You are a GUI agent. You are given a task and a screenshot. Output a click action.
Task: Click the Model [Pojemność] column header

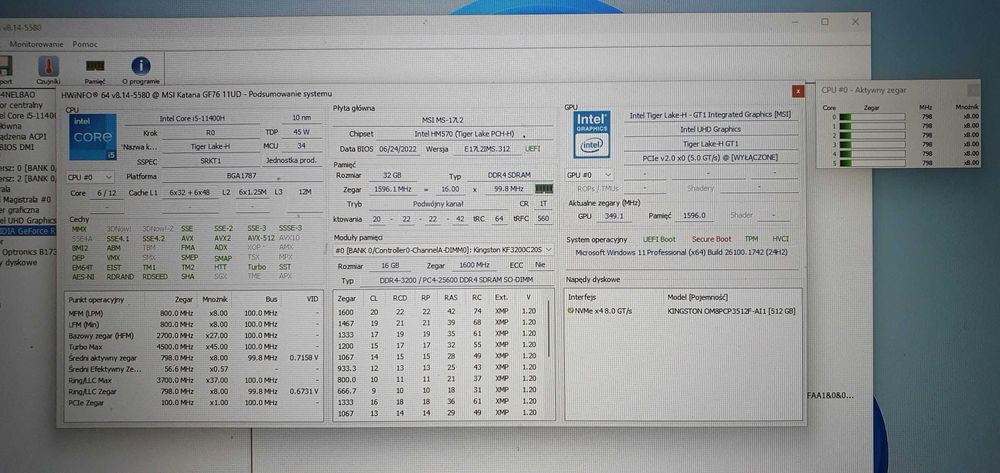(697, 298)
